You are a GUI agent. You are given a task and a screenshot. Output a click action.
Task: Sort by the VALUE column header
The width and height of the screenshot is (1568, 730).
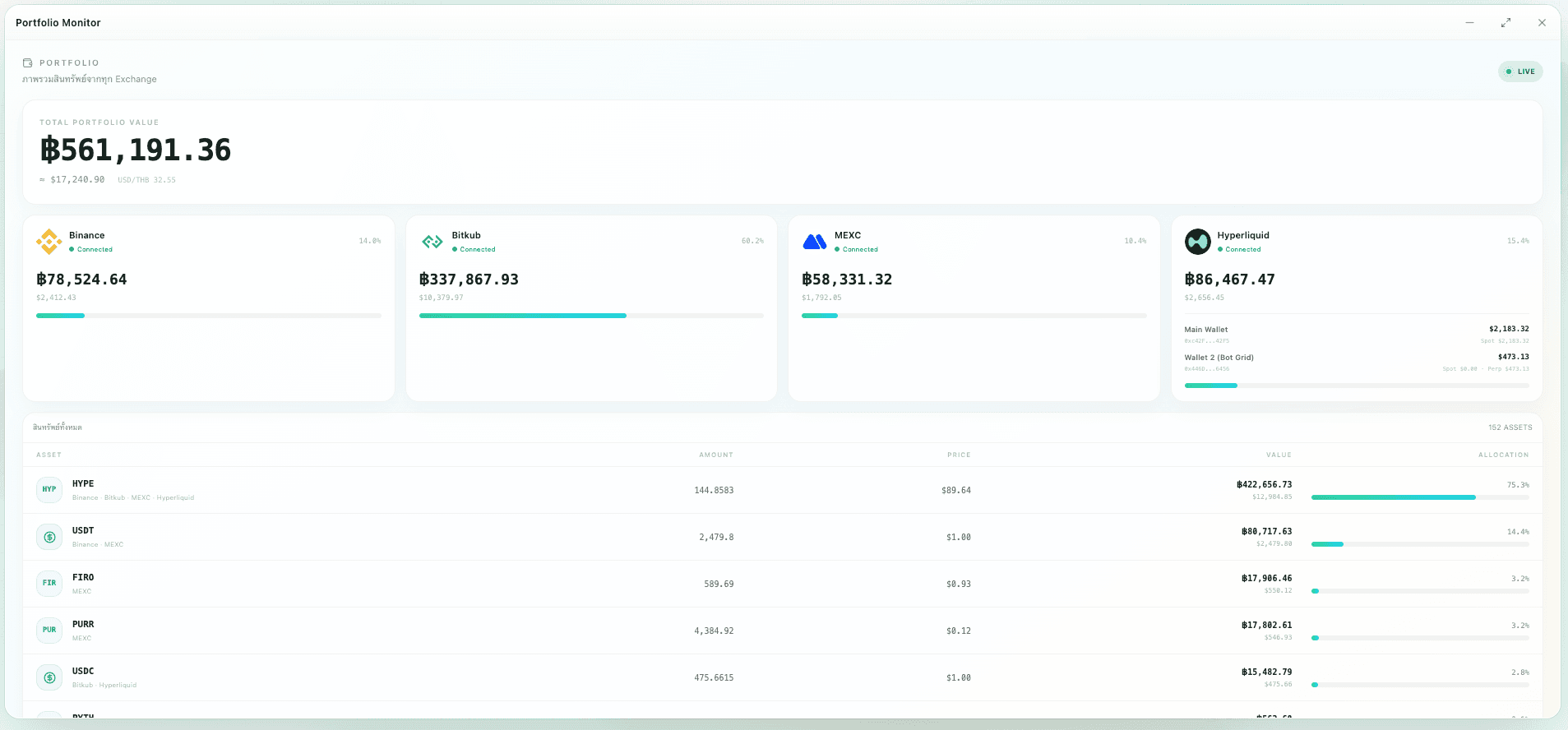1279,455
